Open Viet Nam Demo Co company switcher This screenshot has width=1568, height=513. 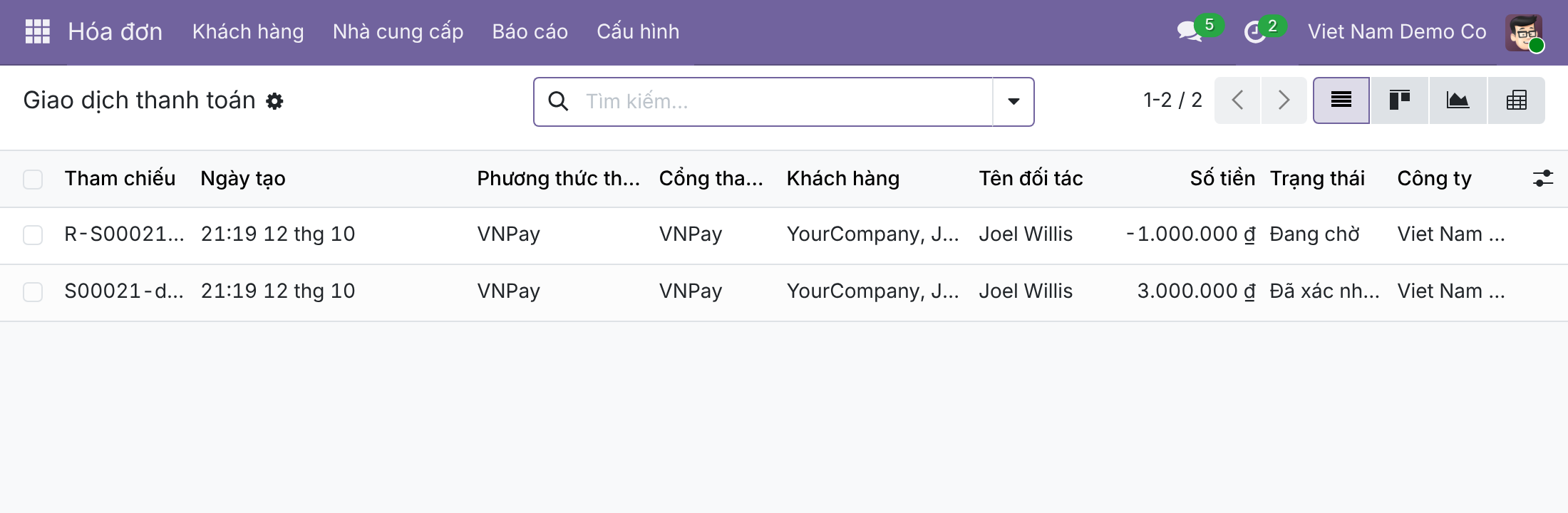1397,32
